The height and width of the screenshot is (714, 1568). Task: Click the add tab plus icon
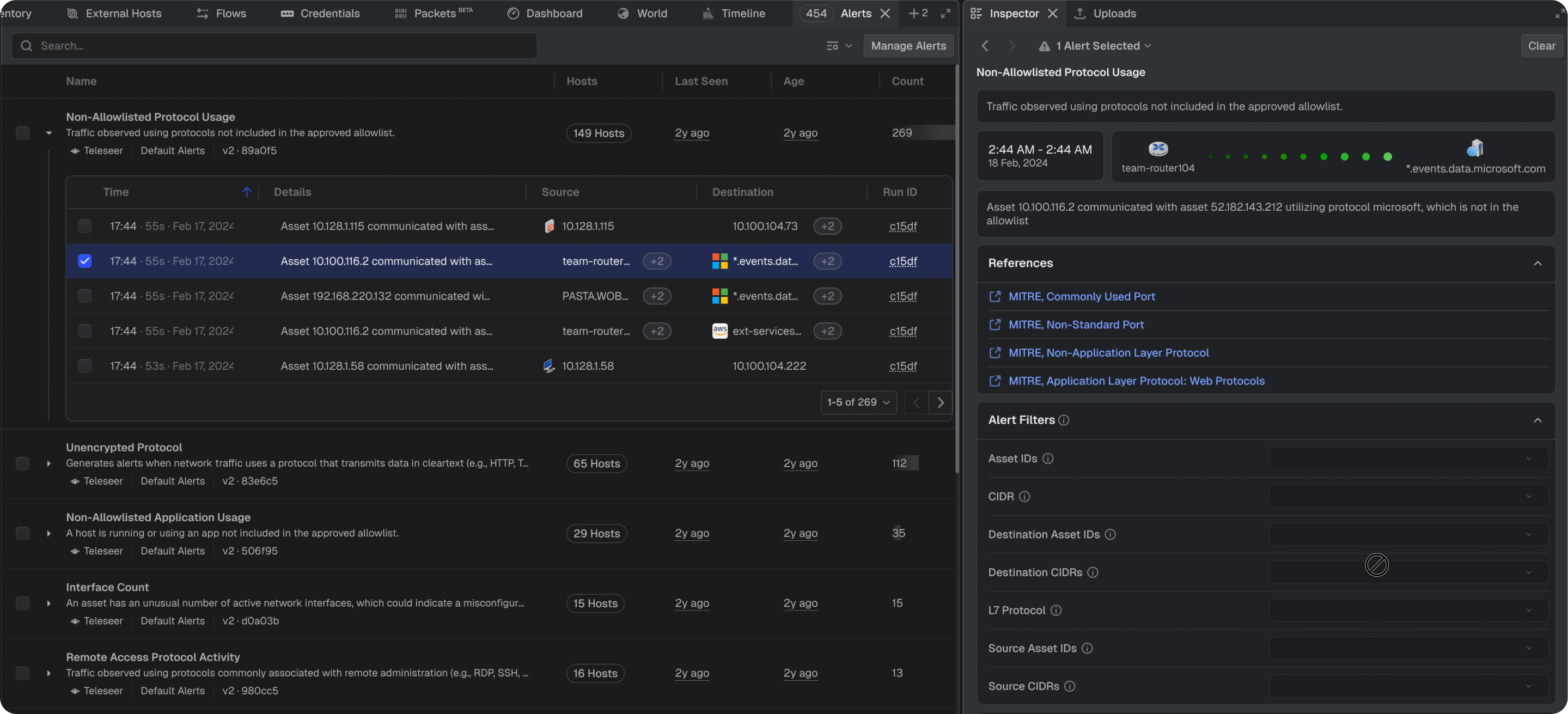914,13
